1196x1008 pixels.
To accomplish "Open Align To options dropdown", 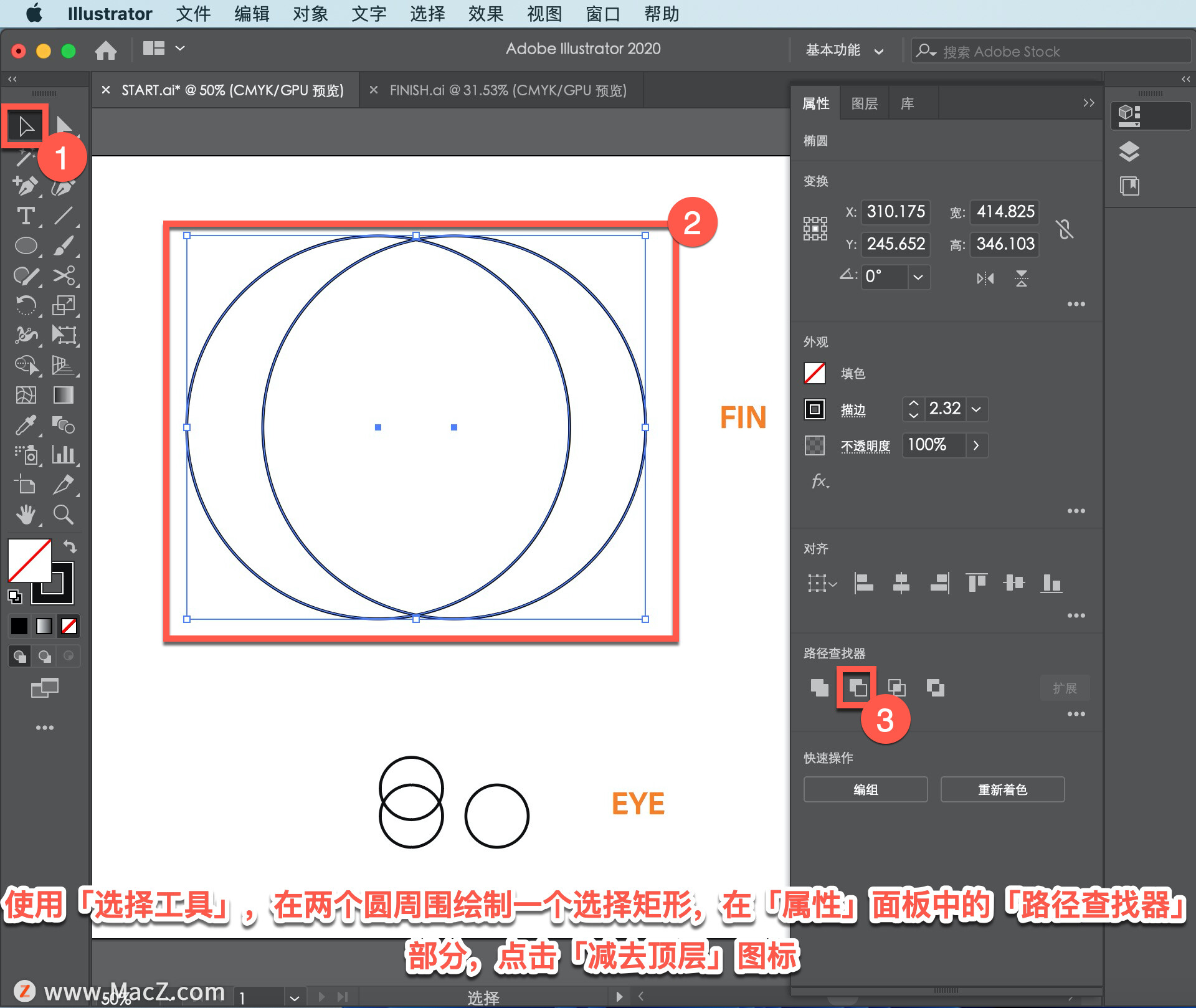I will (x=822, y=583).
